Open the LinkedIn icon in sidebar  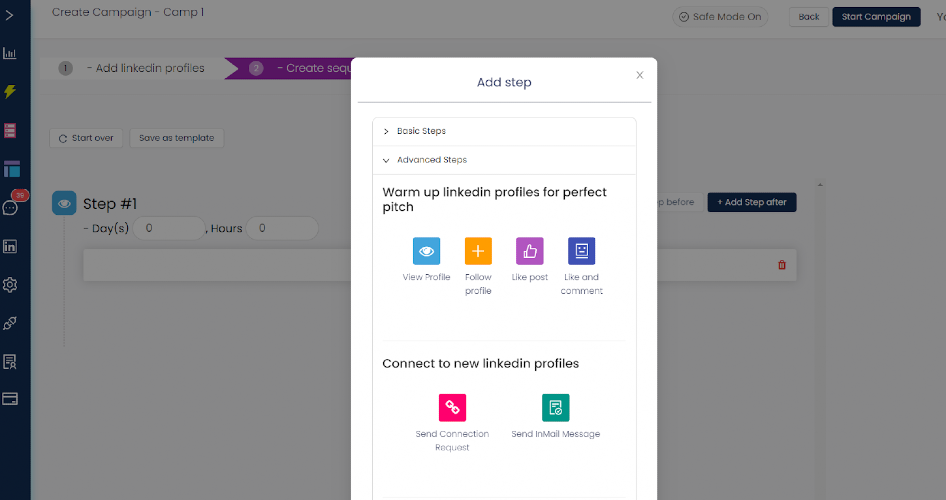tap(10, 246)
